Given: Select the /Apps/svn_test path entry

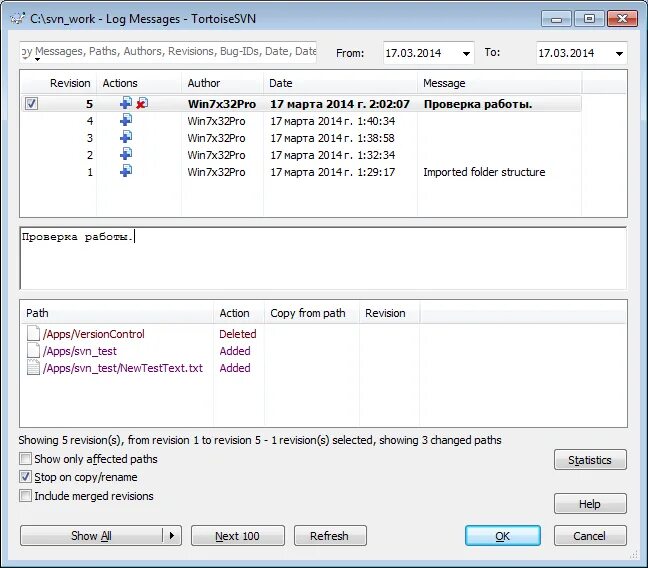Looking at the screenshot, I should [x=80, y=351].
